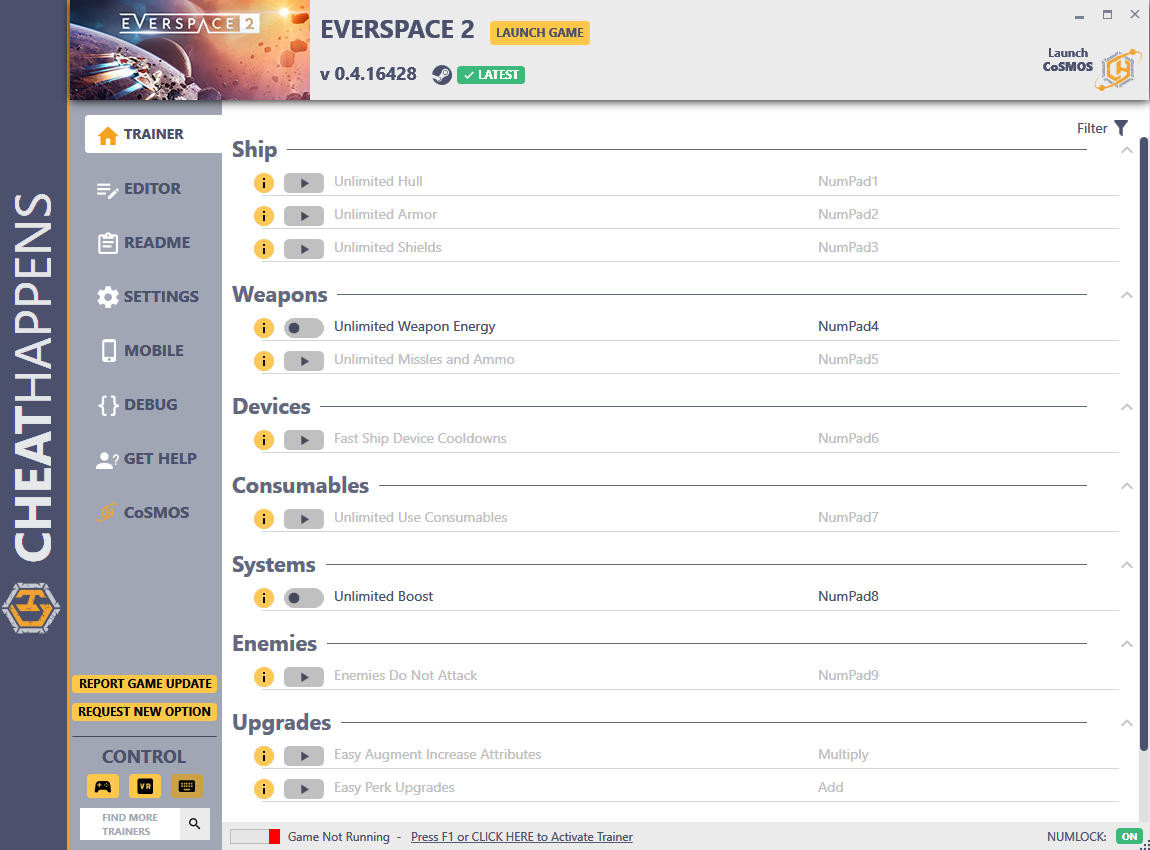This screenshot has height=850, width=1150.
Task: Click the game running status indicator
Action: 254,837
